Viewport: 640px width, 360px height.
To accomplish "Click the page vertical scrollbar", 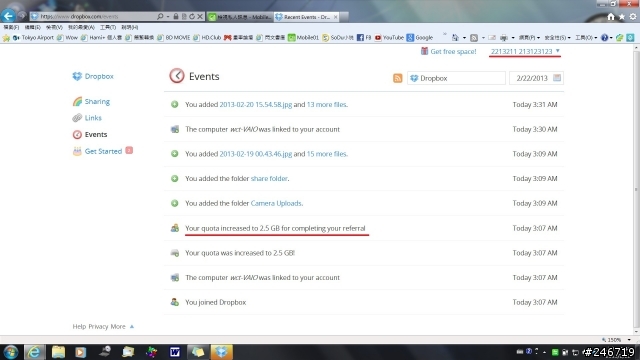I will point(636,190).
